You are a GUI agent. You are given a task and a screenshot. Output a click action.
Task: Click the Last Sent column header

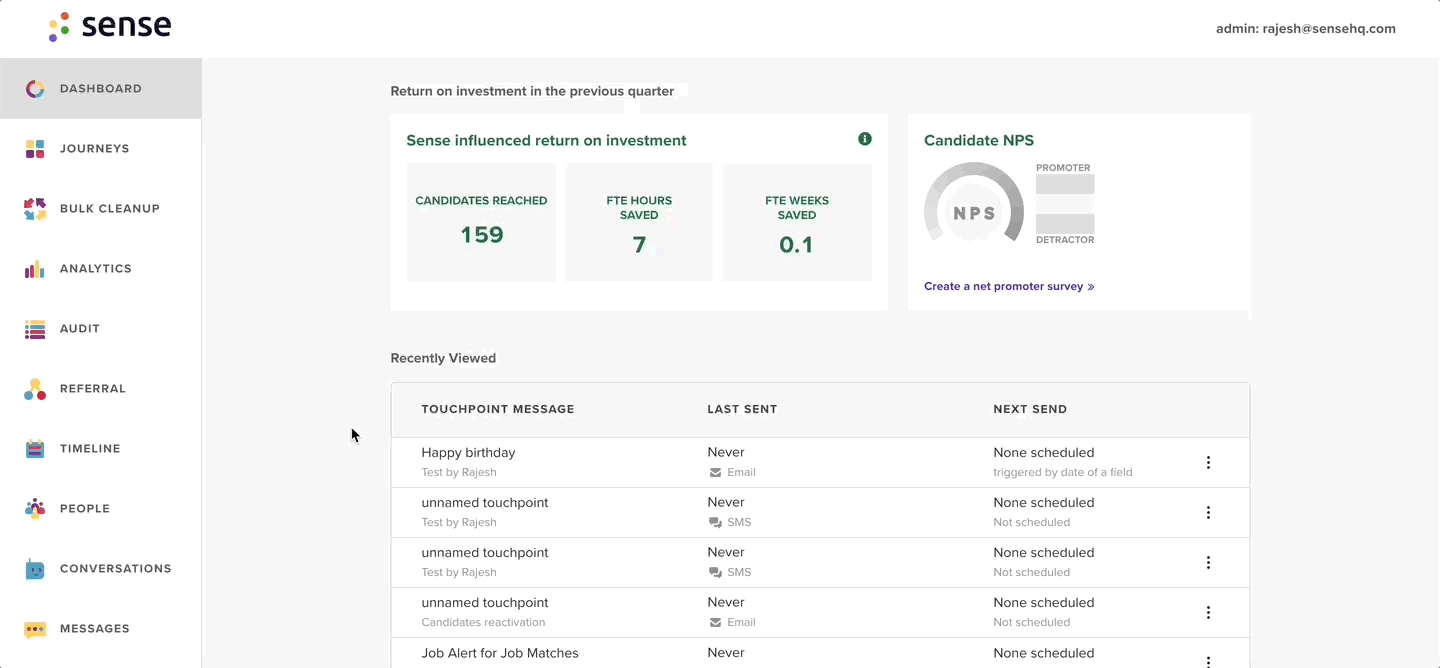742,409
